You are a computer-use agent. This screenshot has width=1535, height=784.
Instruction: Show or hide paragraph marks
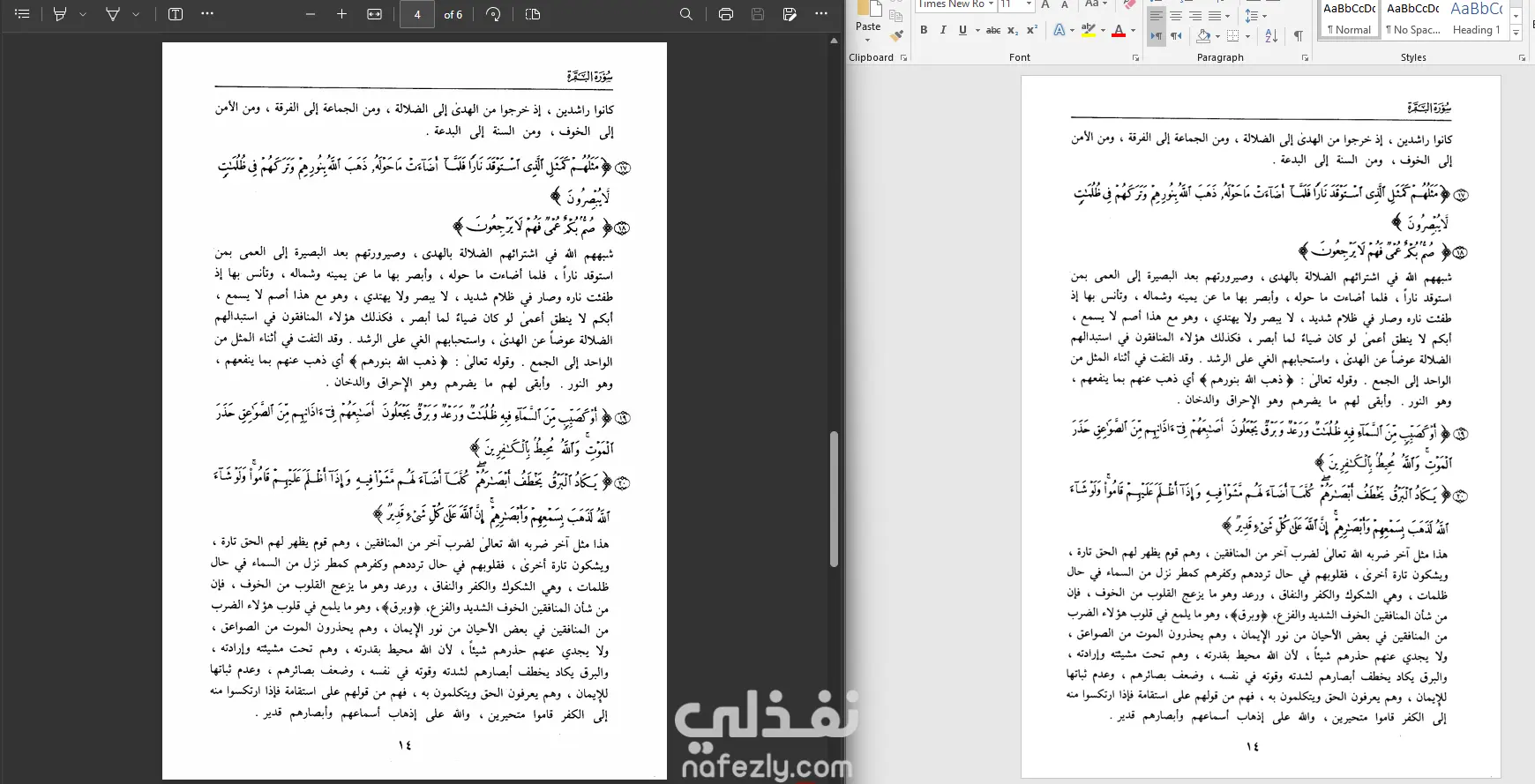1298,36
